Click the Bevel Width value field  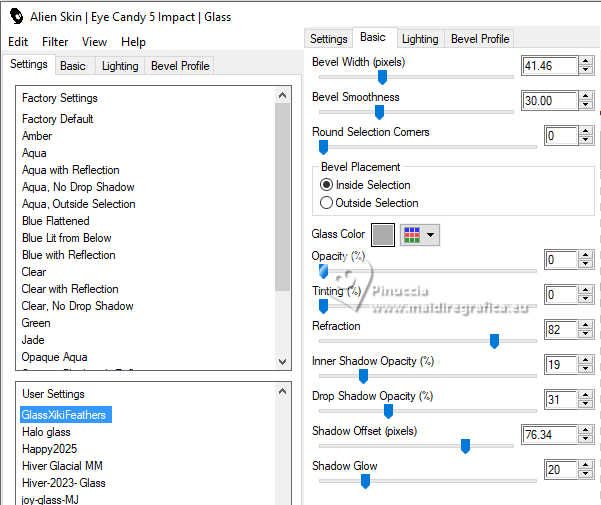click(x=550, y=66)
